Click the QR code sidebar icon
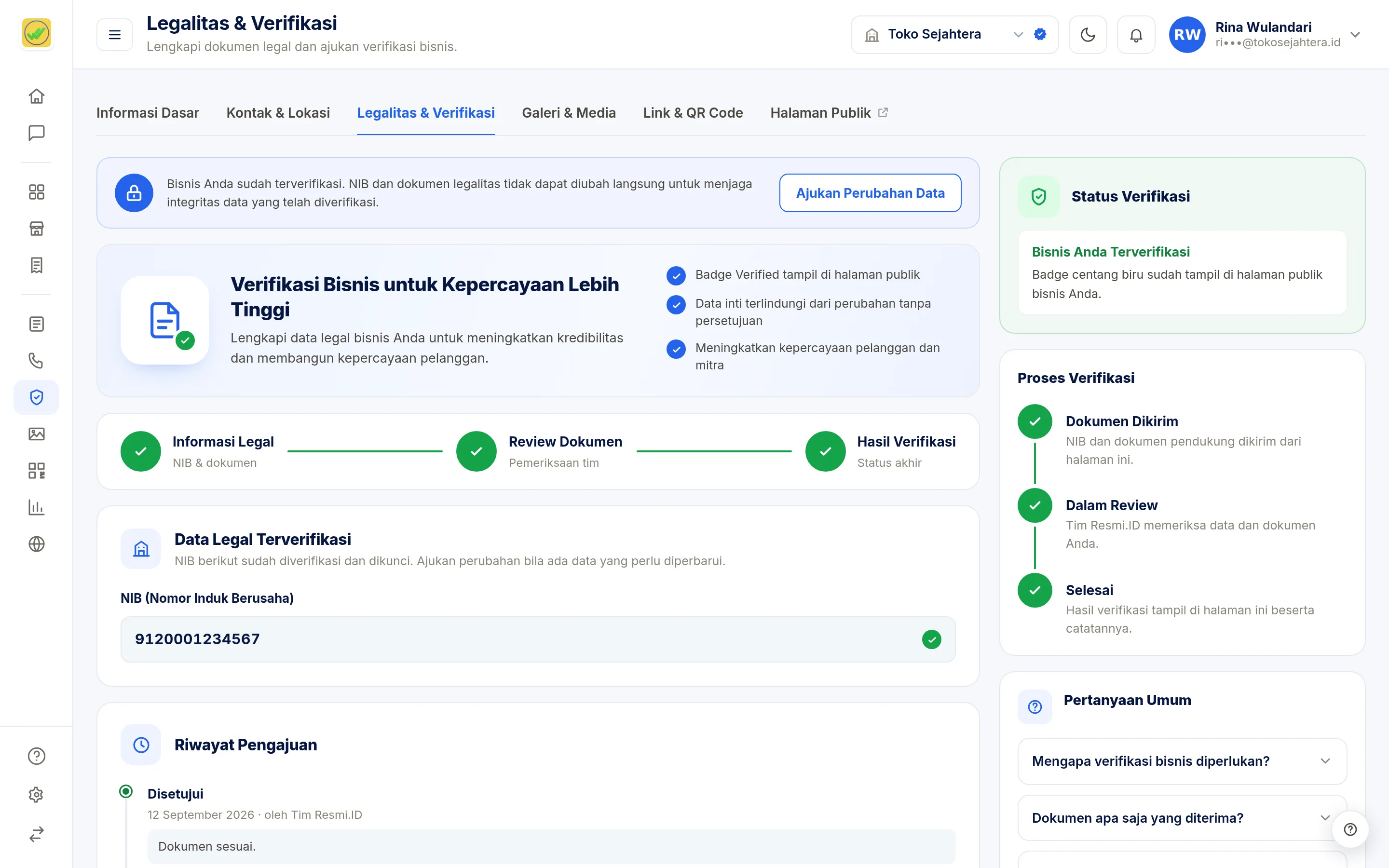Viewport: 1389px width, 868px height. point(36,471)
